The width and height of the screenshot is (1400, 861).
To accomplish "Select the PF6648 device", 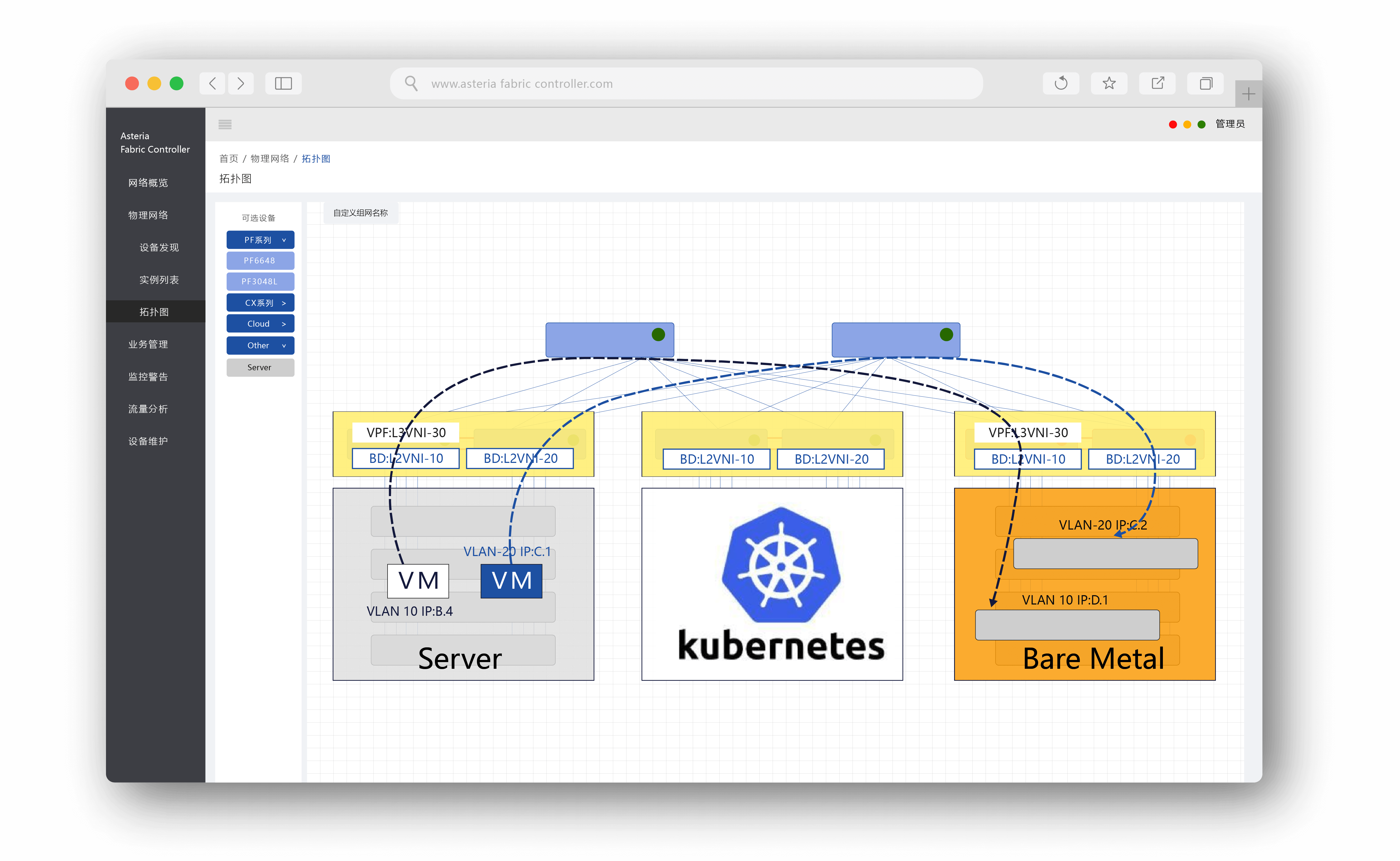I will click(260, 260).
